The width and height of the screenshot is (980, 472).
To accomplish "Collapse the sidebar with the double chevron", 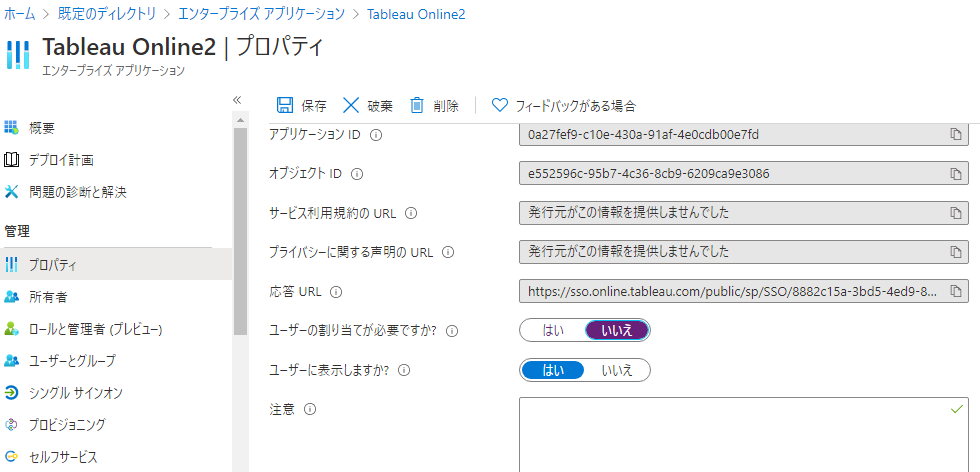I will point(237,100).
